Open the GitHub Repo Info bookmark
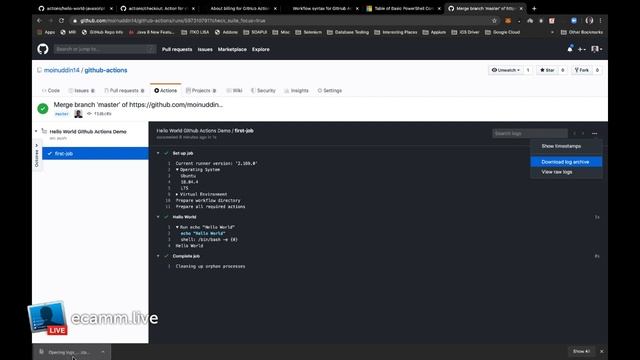This screenshot has height=360, width=640. (102, 32)
